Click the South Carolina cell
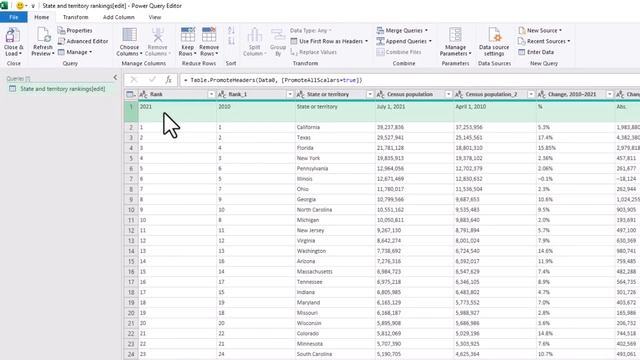640x360 pixels. (335, 354)
